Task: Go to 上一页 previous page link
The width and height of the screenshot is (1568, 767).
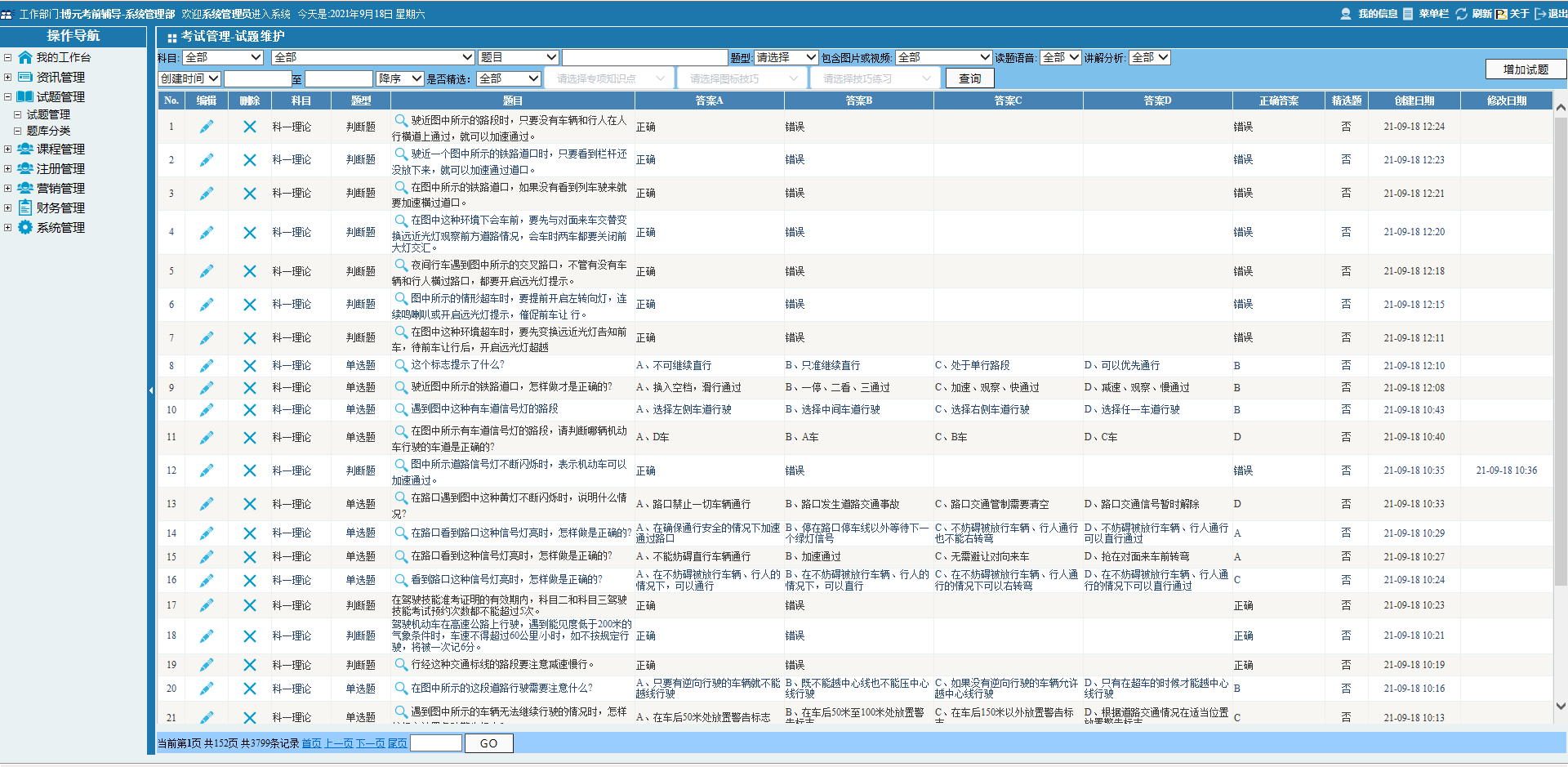Action: (x=339, y=743)
